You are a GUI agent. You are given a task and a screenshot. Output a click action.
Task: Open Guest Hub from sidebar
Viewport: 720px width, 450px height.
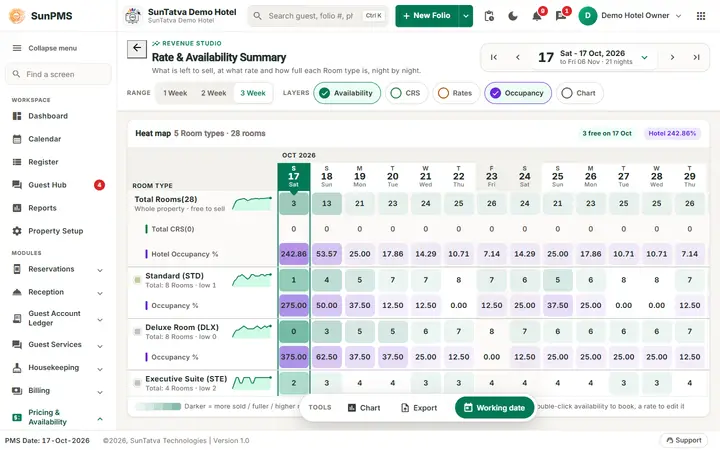47,185
